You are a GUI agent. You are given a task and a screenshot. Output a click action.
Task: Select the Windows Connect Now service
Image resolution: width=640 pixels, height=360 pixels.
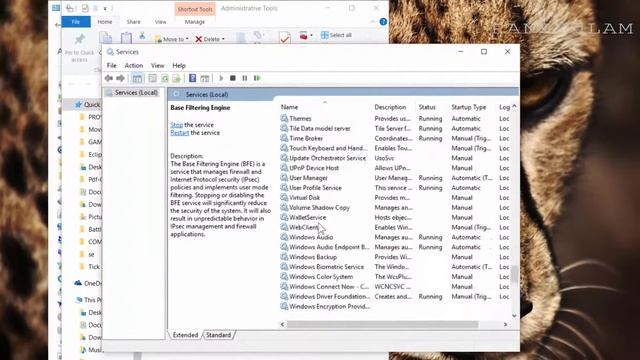tap(329, 287)
